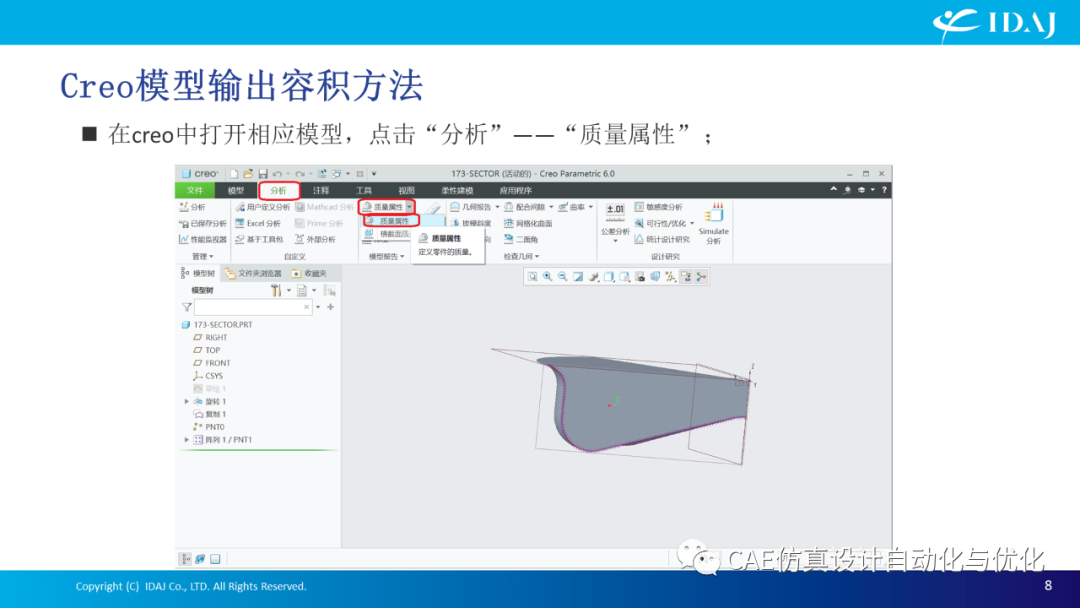Select the 复制 1 feature in model tree

[209, 414]
